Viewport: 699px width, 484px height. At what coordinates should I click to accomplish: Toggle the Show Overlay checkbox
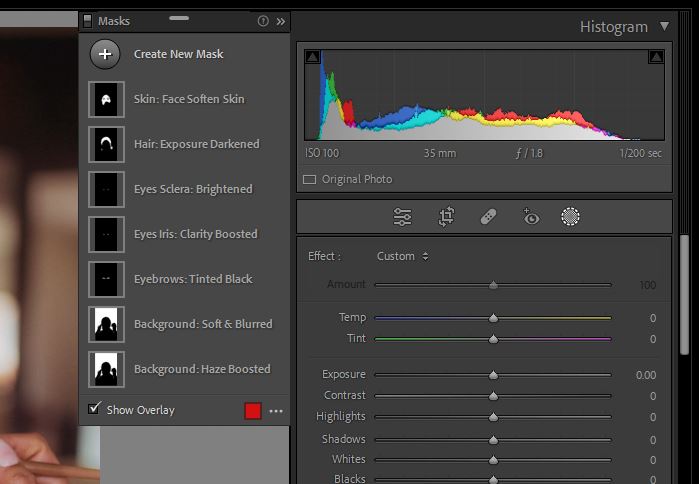(94, 409)
